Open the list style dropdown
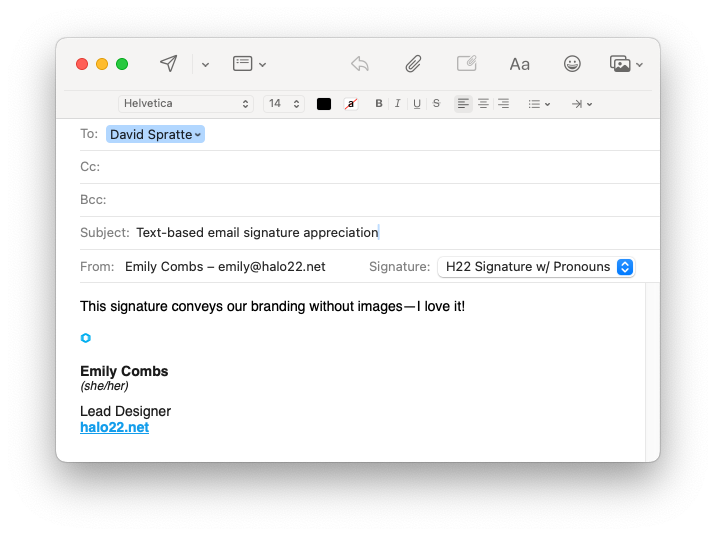Screen dimensions: 716x536 (539, 104)
